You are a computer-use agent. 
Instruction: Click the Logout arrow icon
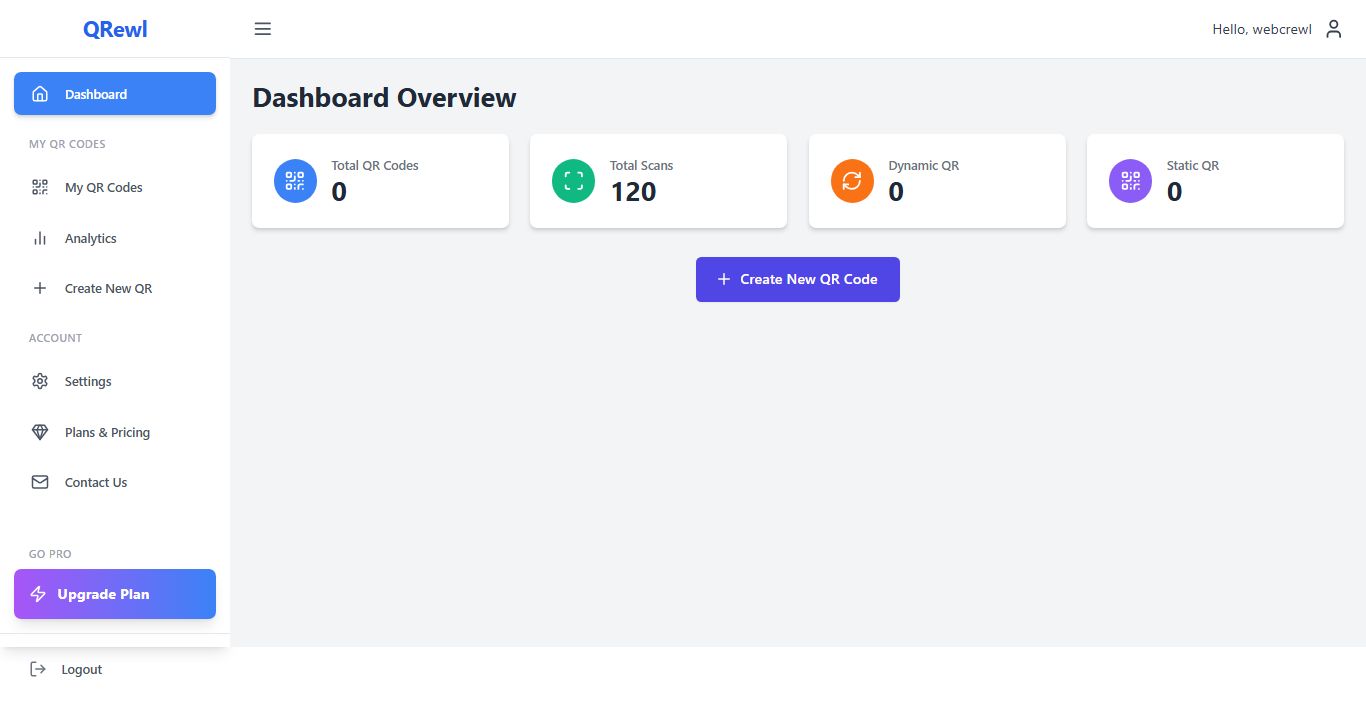pyautogui.click(x=38, y=669)
